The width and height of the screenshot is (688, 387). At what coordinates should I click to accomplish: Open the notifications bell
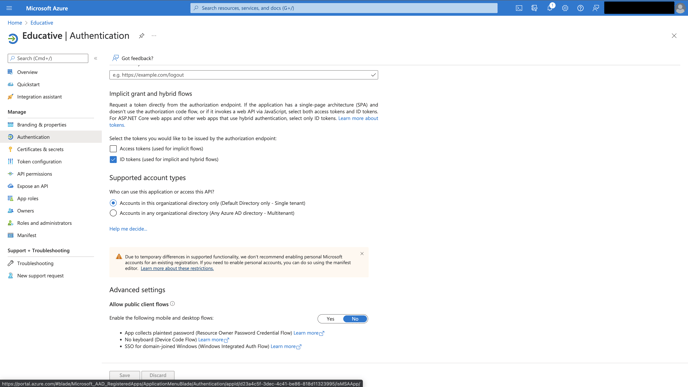(x=550, y=8)
